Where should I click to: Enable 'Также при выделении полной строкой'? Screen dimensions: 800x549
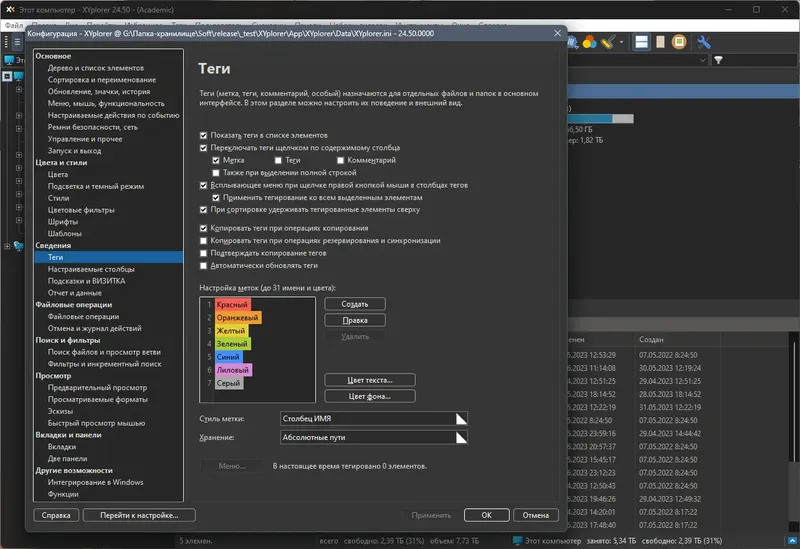(216, 173)
